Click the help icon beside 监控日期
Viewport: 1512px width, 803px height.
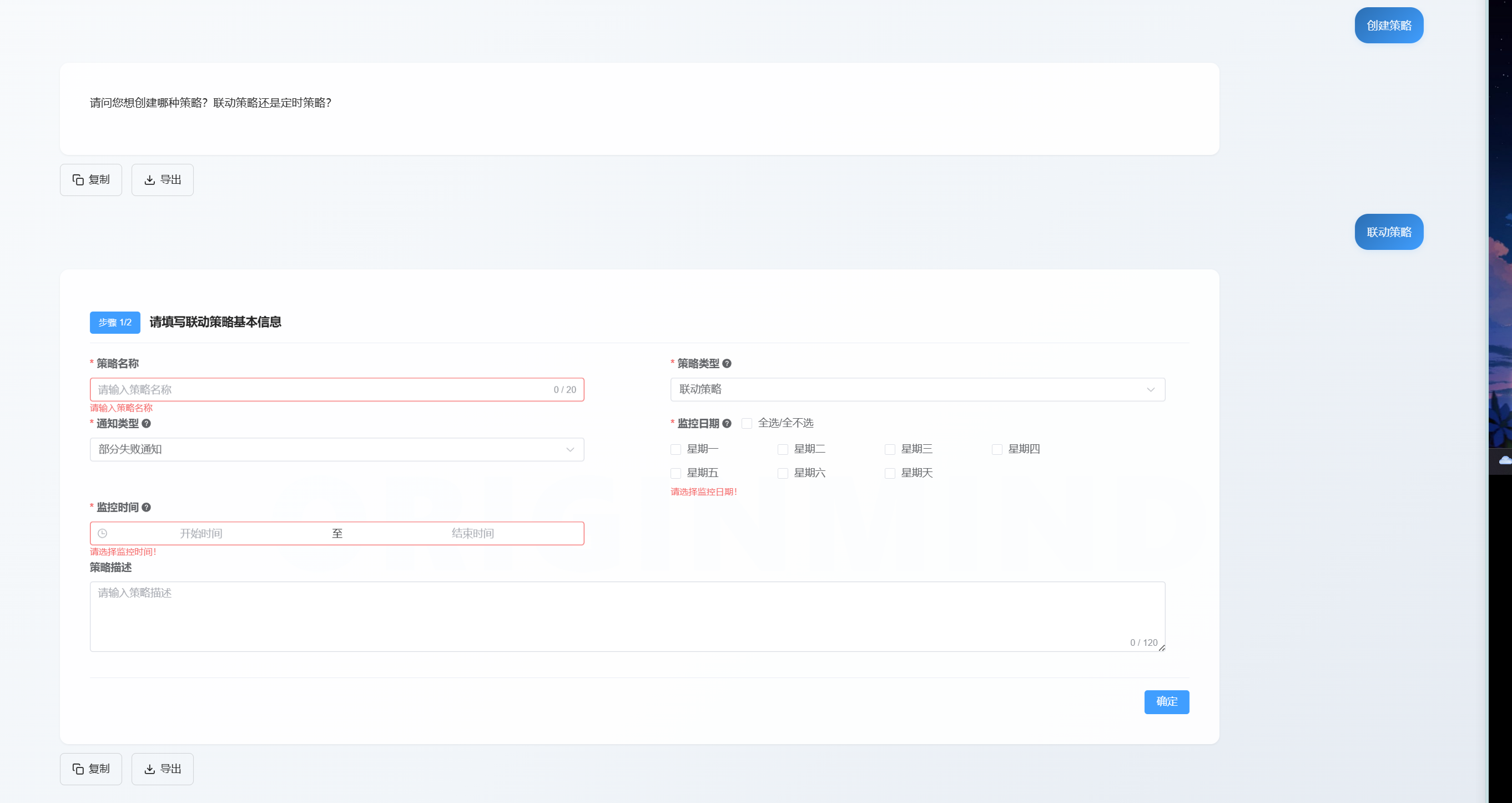tap(727, 423)
